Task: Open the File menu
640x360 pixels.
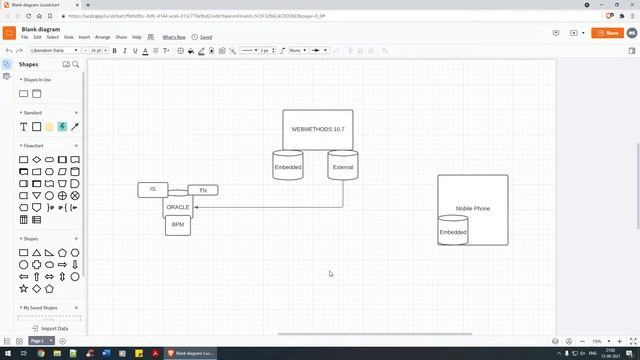Action: point(25,37)
